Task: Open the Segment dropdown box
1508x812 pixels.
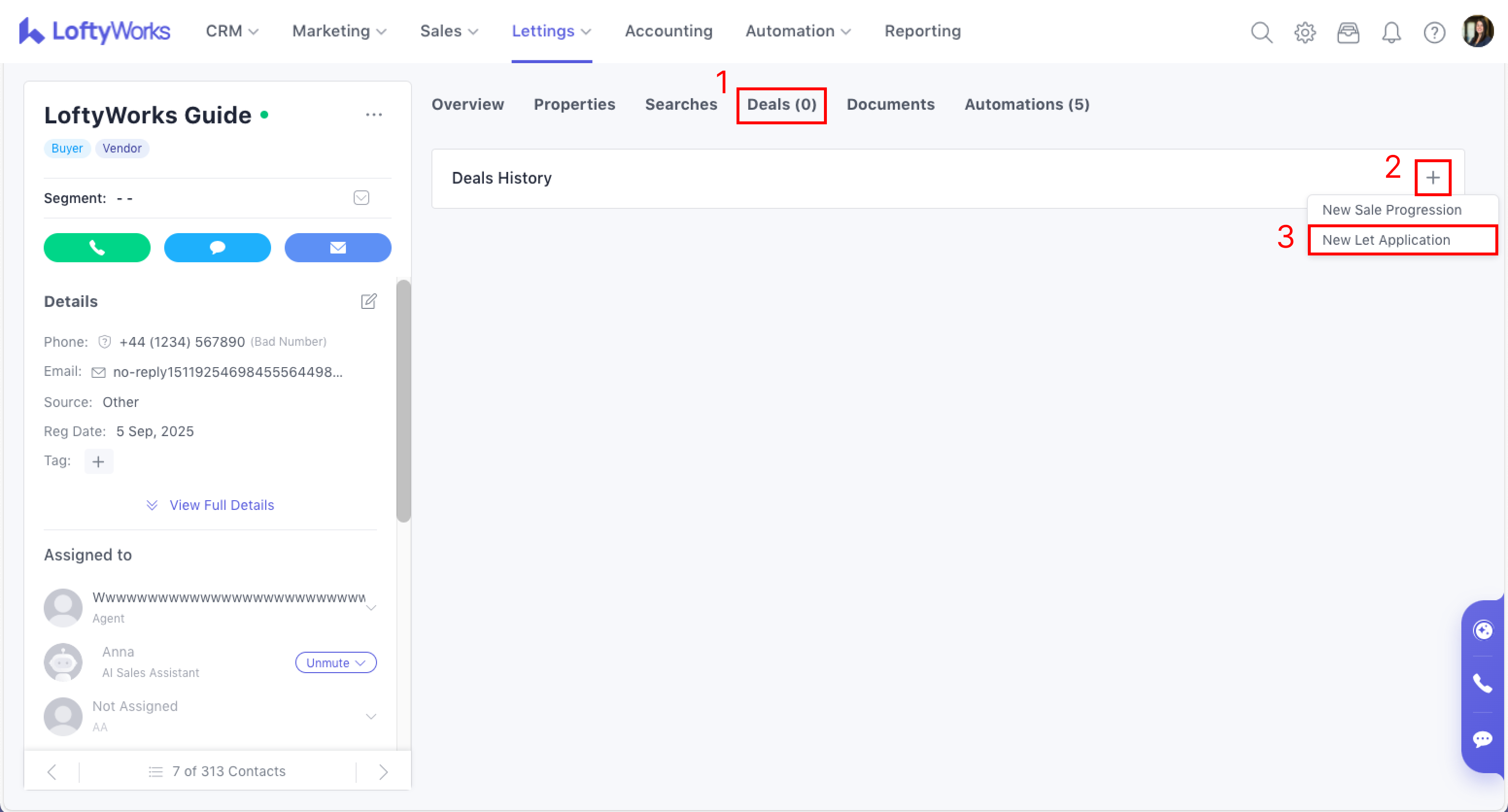Action: point(361,198)
